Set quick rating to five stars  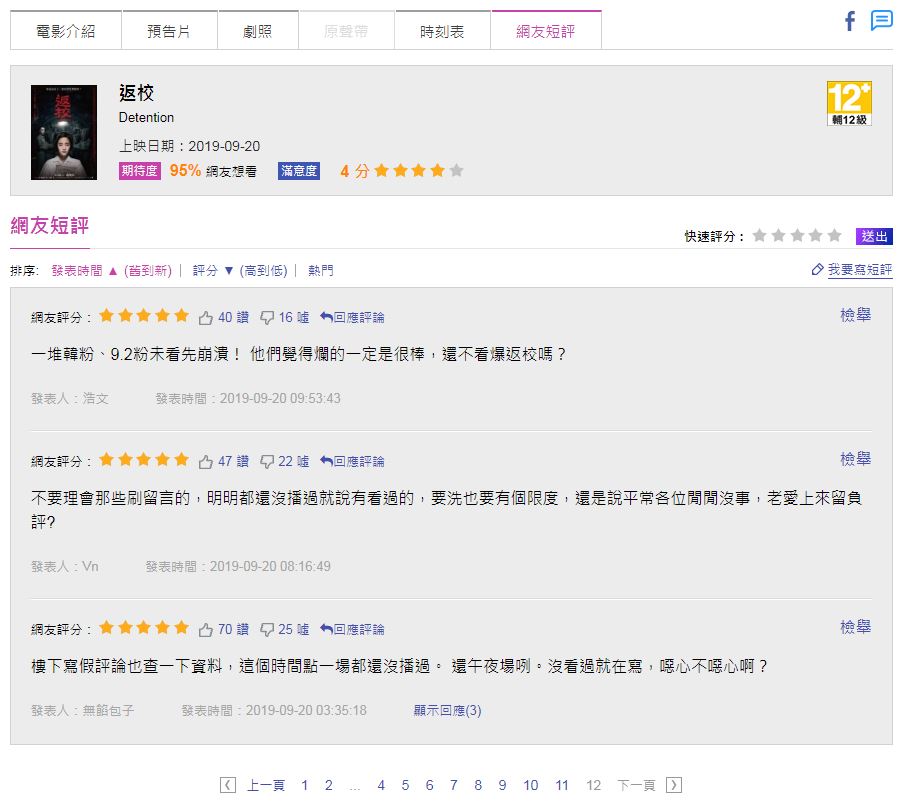pyautogui.click(x=834, y=235)
